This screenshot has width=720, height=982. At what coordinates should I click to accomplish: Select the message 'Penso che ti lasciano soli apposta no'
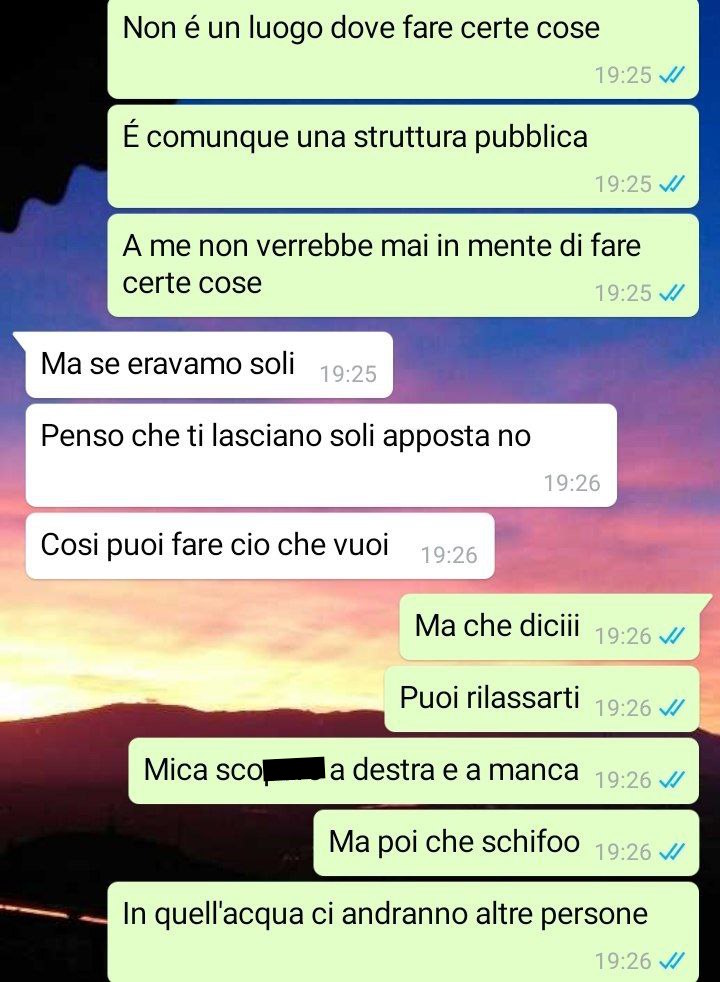[x=321, y=455]
